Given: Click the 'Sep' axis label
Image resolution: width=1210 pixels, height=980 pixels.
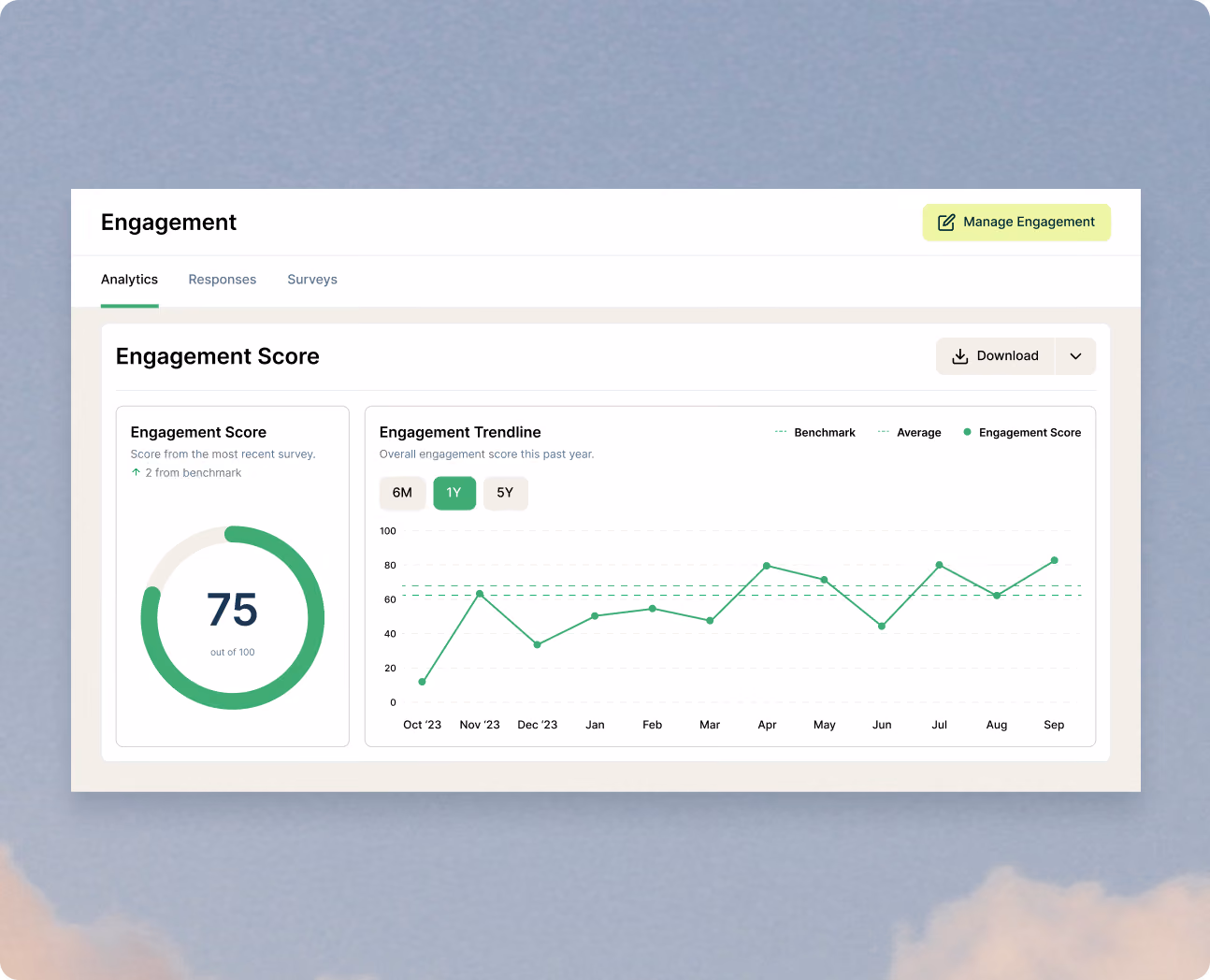Looking at the screenshot, I should coord(1054,725).
